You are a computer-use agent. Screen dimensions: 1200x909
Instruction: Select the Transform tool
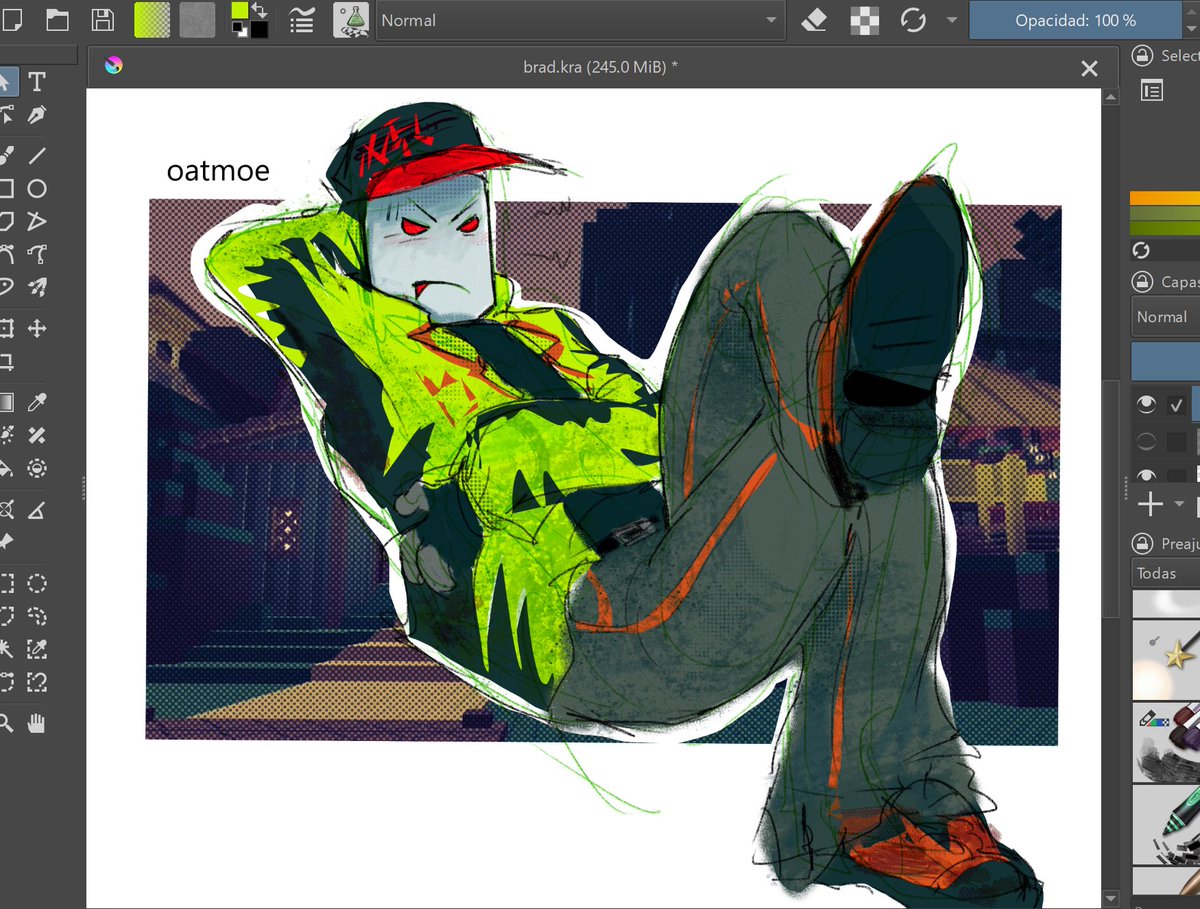5,328
